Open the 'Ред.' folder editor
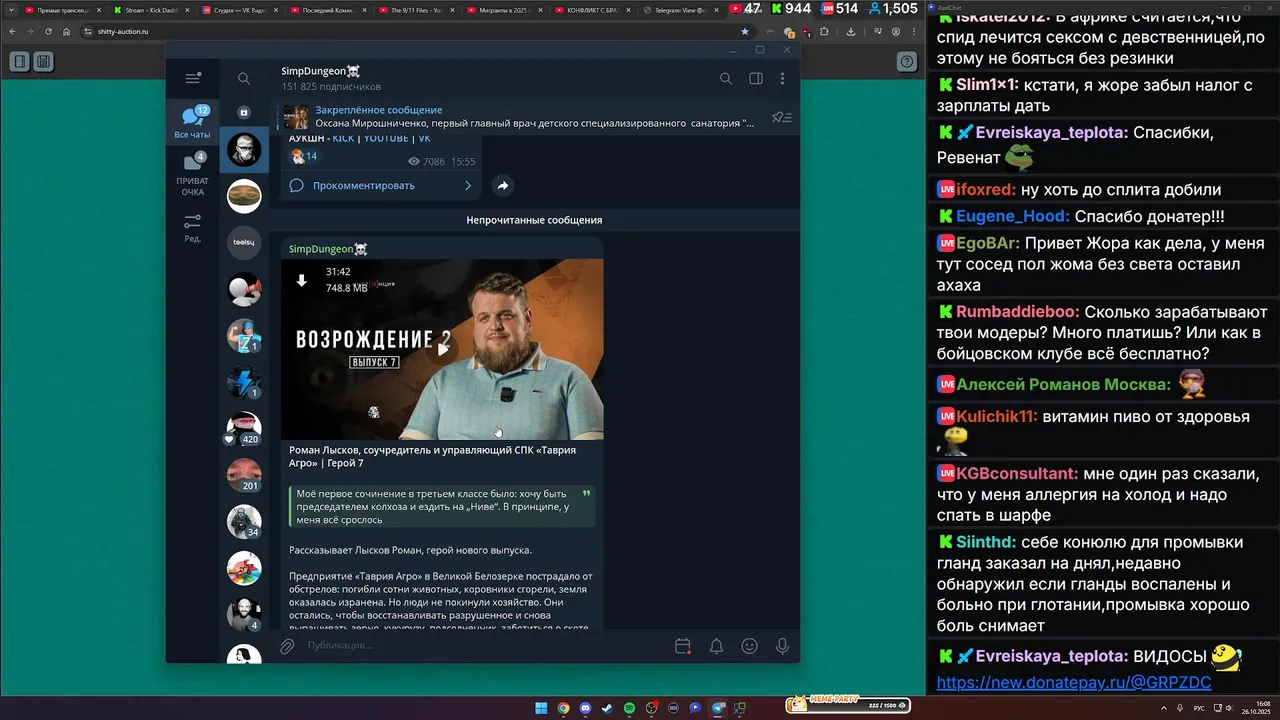Screen dimensions: 1280x720 coord(193,228)
